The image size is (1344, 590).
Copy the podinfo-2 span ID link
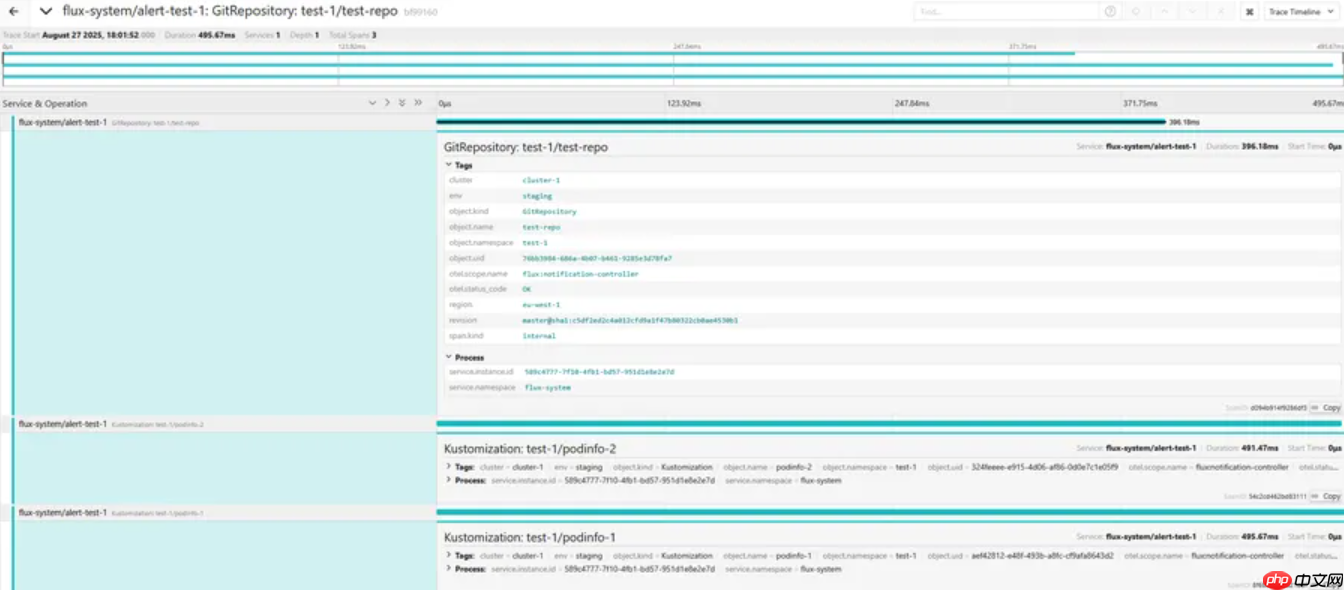[1326, 496]
